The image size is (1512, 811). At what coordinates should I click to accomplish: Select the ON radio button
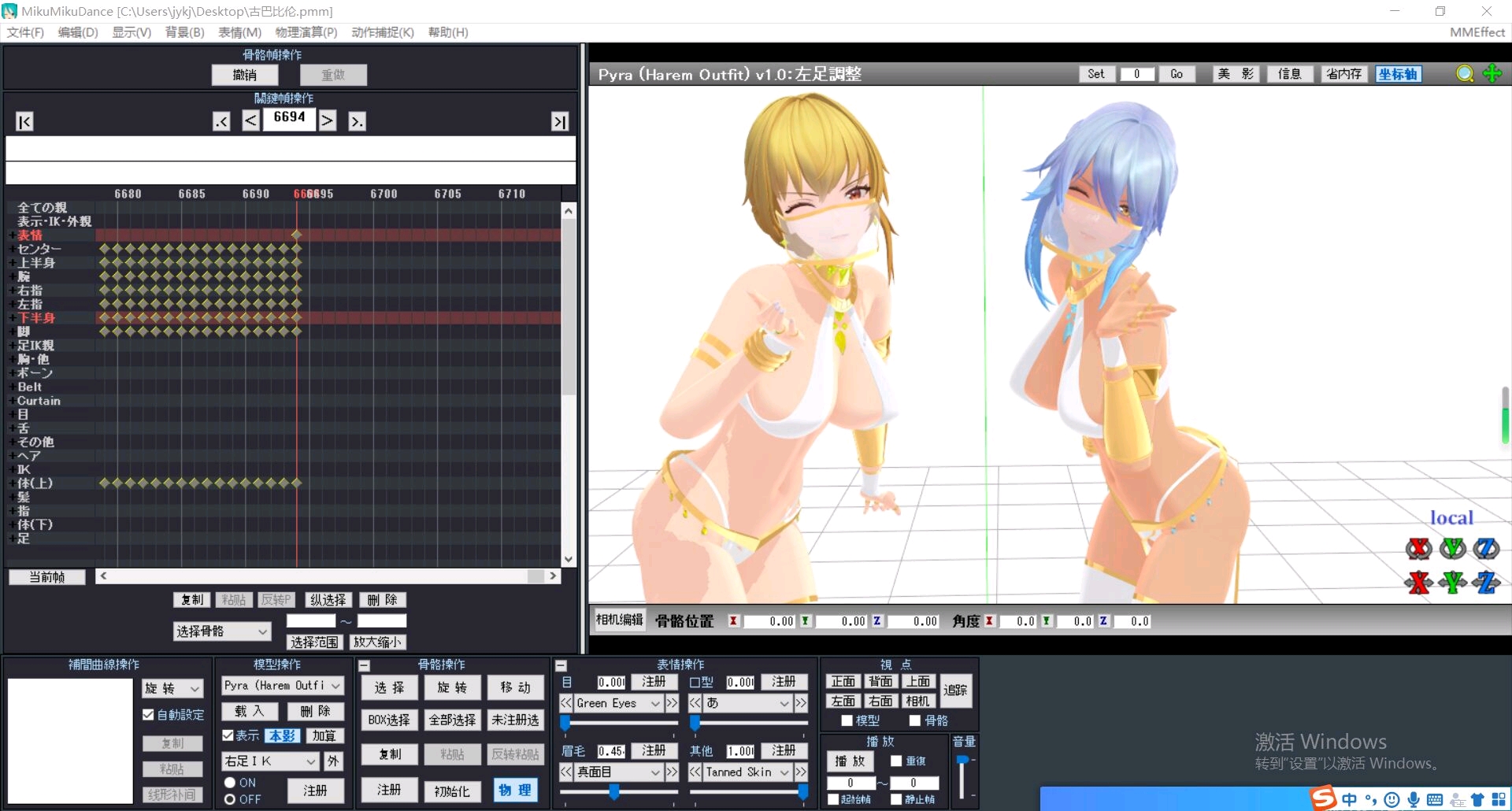230,783
